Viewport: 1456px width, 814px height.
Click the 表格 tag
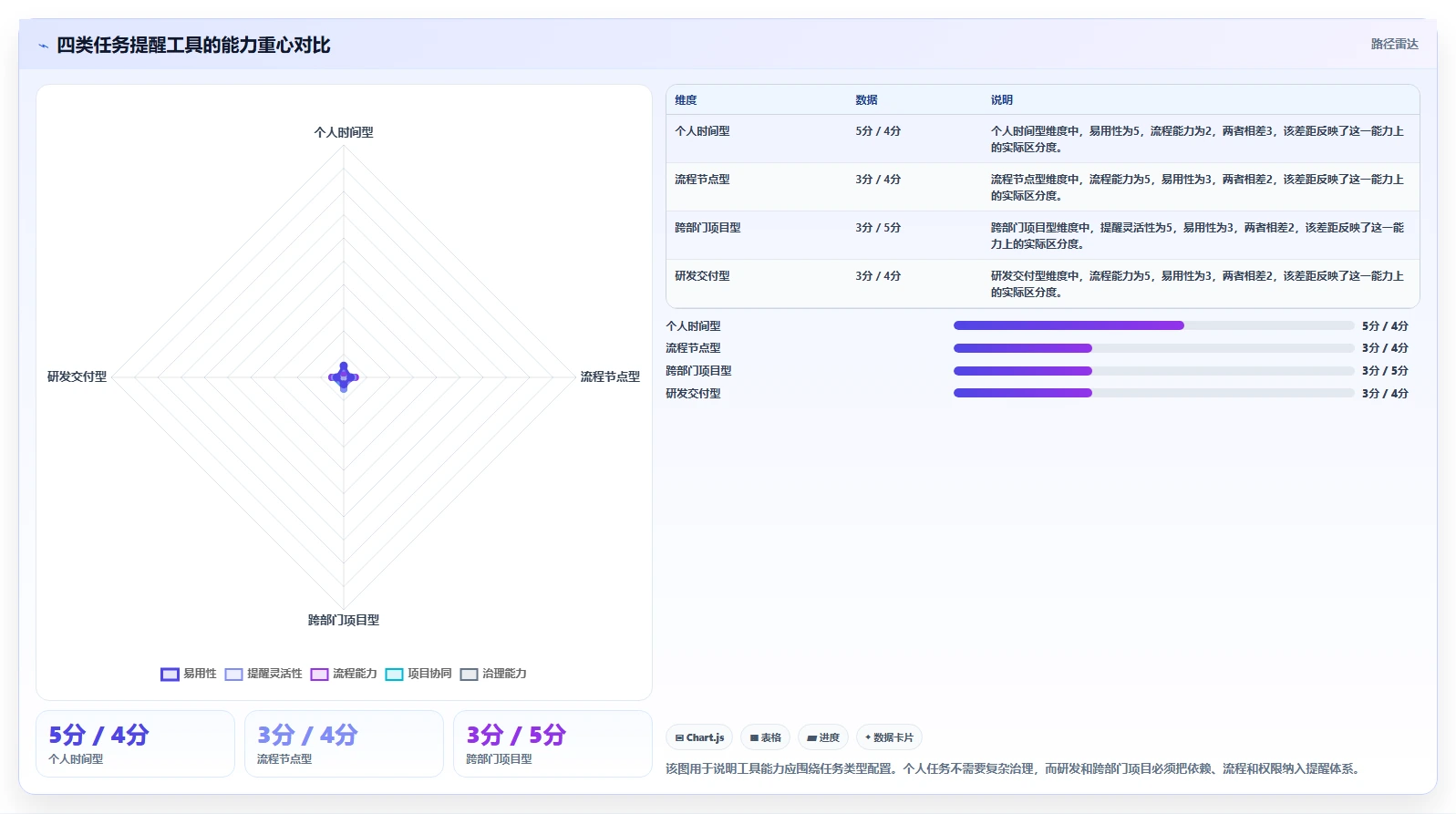[765, 737]
